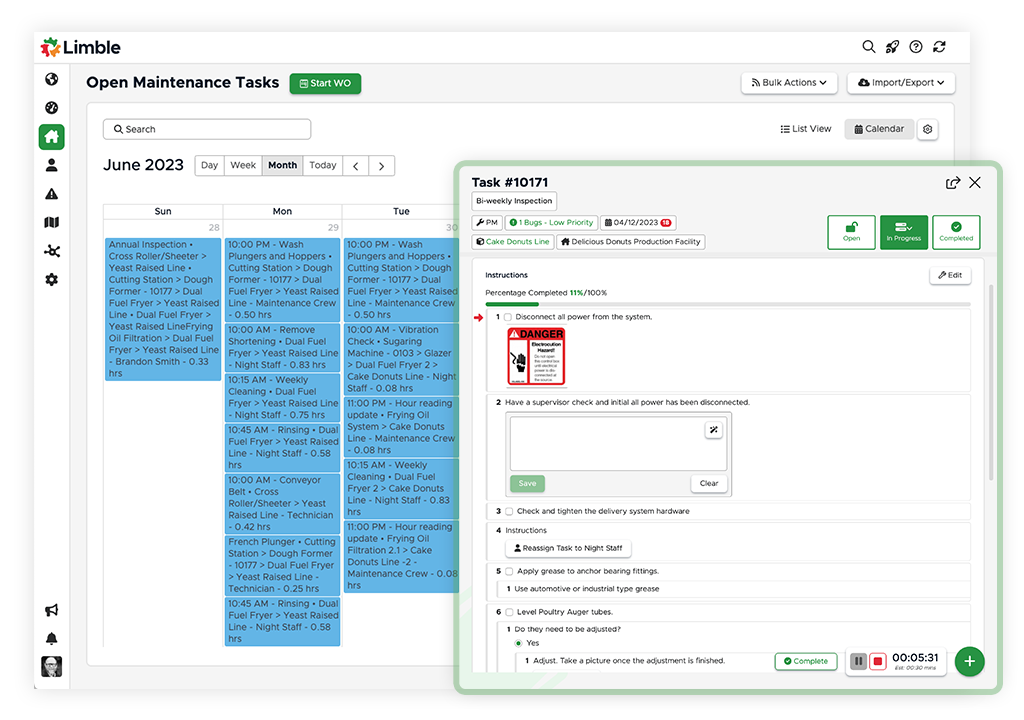Tick 'Check and tighten the delivery system hardware'

pyautogui.click(x=509, y=511)
